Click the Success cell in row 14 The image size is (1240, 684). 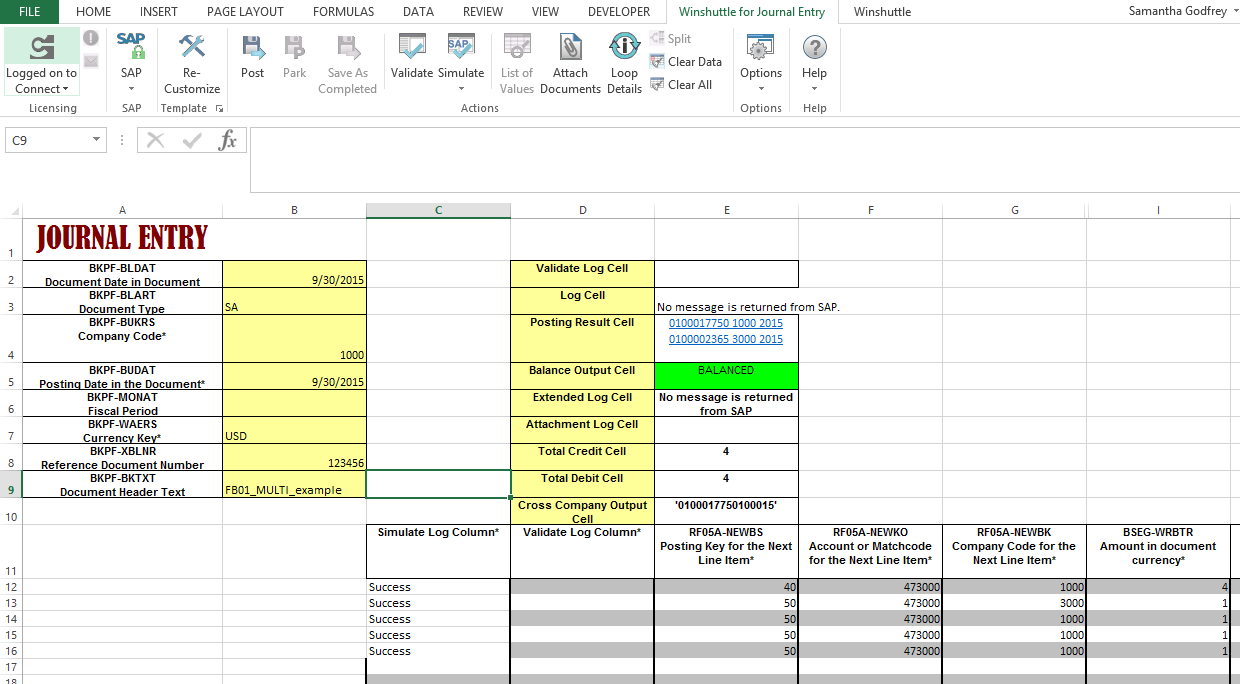pos(438,619)
